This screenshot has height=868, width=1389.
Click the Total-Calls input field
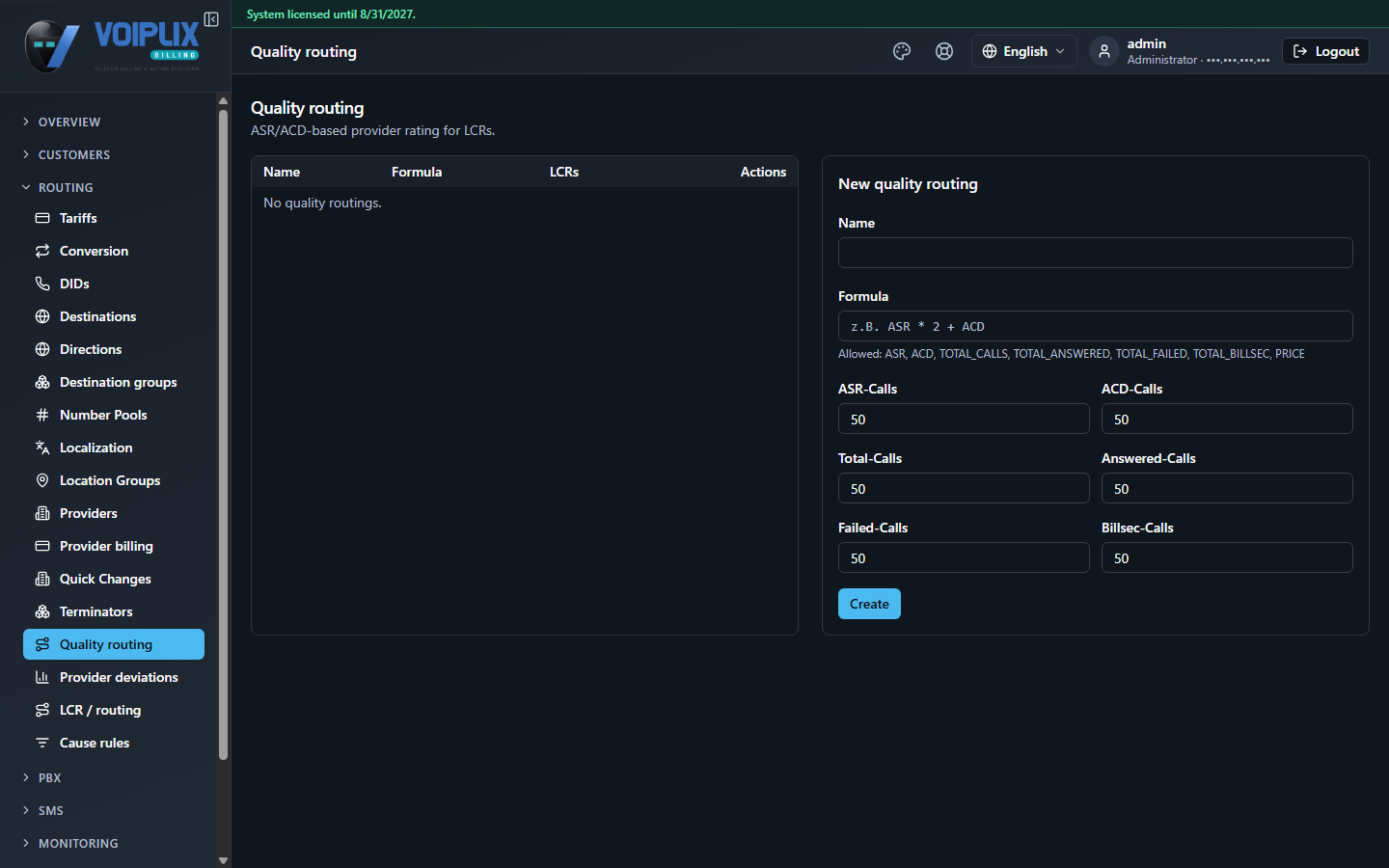(x=964, y=488)
